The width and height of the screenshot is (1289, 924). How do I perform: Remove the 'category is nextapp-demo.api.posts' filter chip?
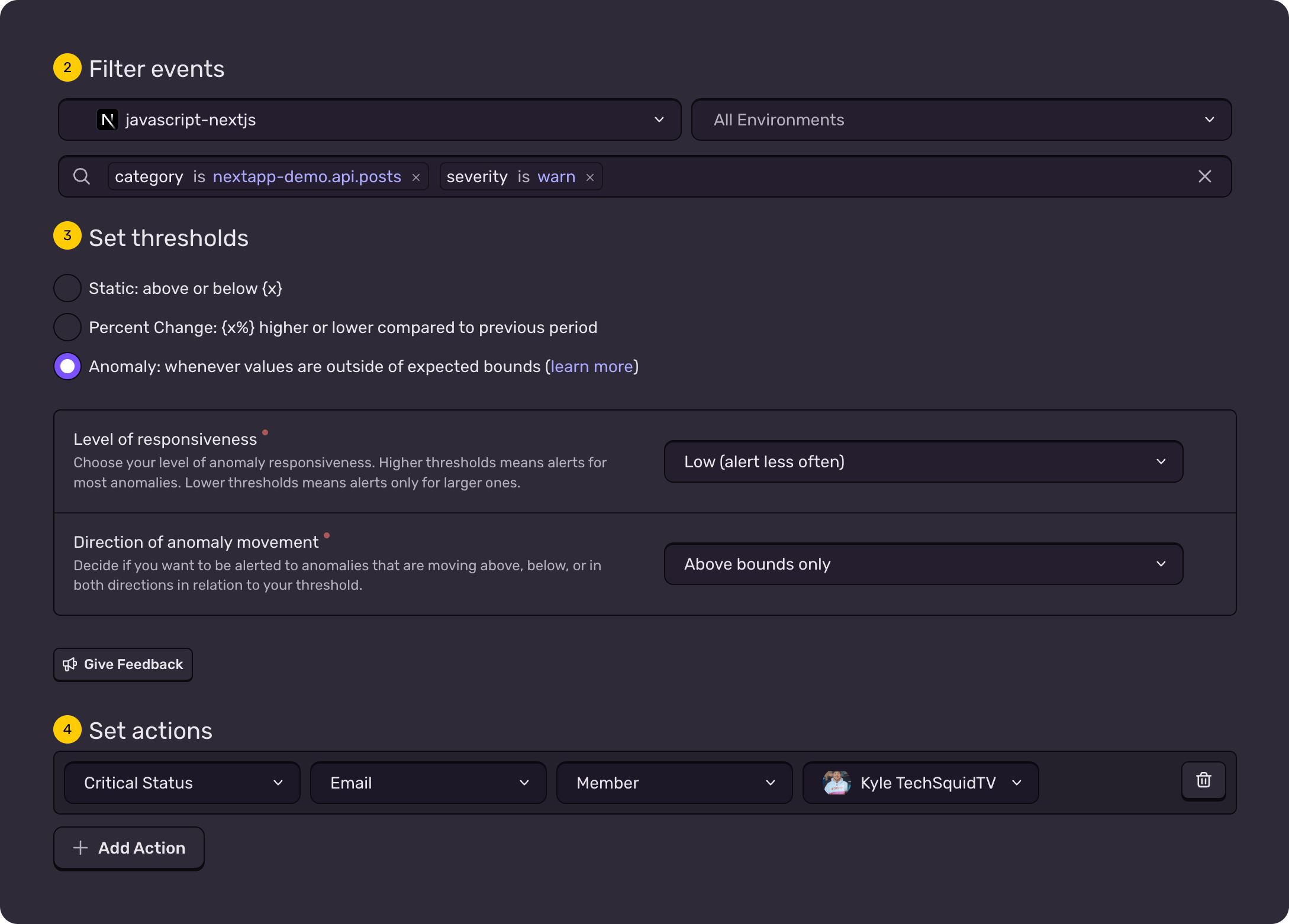click(416, 176)
